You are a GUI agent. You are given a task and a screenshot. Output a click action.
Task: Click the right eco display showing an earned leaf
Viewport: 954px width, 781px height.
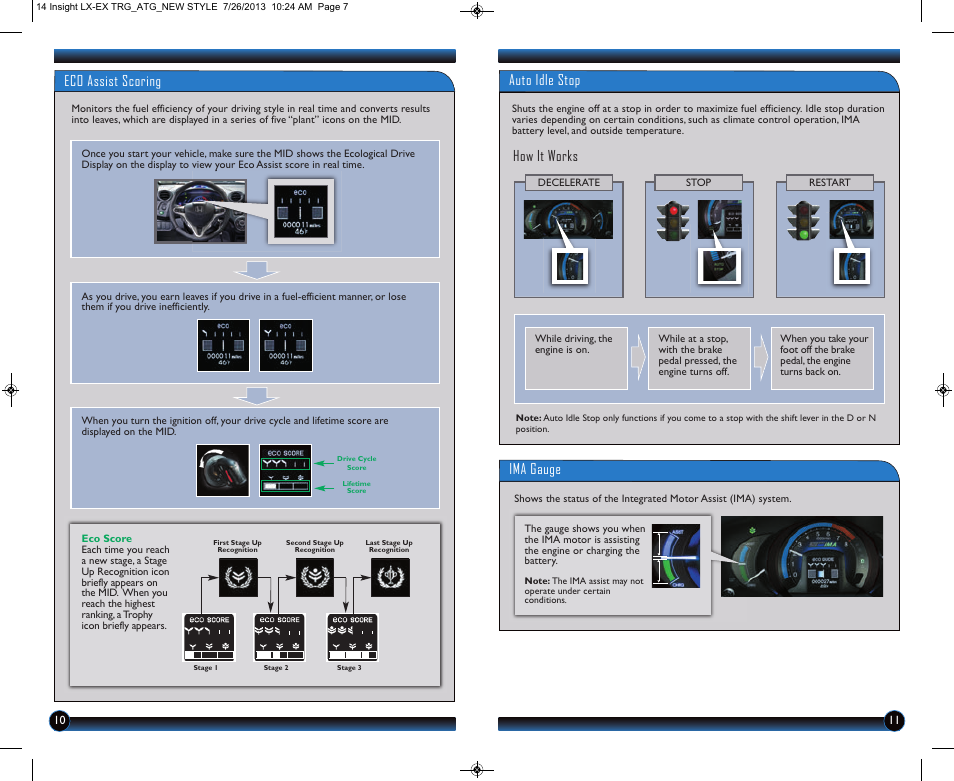(286, 345)
